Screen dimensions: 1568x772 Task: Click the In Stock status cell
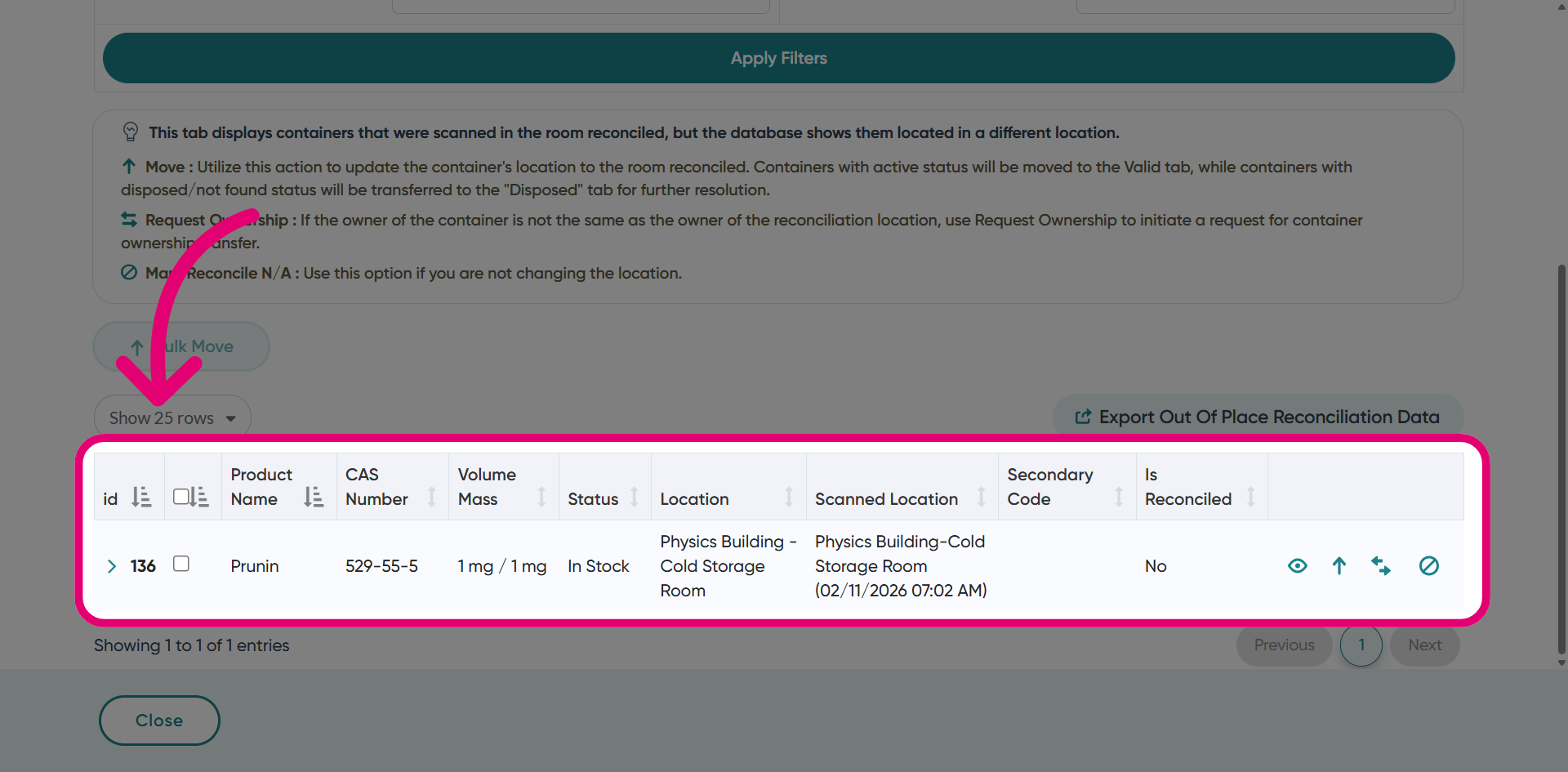coord(599,566)
